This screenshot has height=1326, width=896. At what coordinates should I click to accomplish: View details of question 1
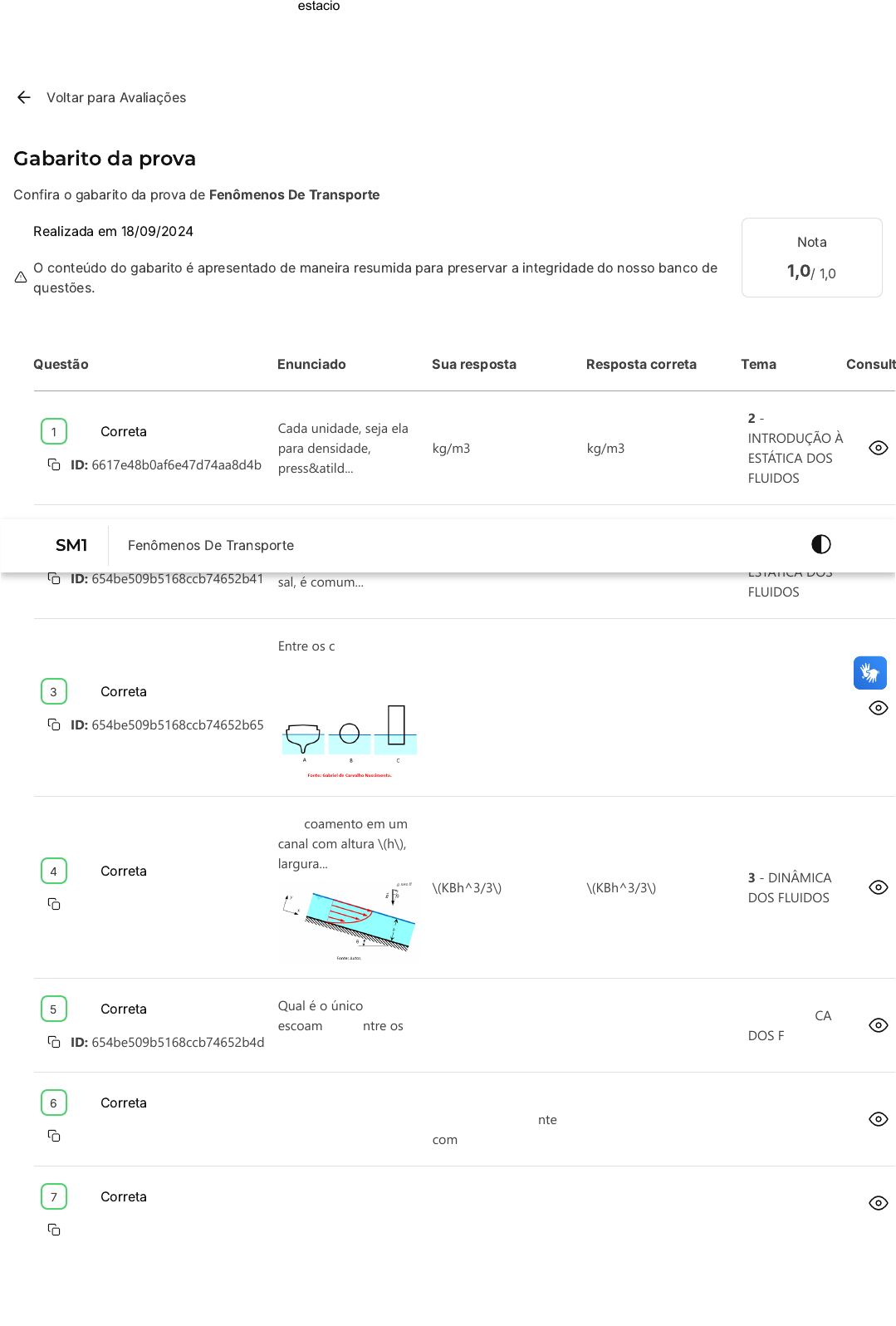pyautogui.click(x=878, y=448)
